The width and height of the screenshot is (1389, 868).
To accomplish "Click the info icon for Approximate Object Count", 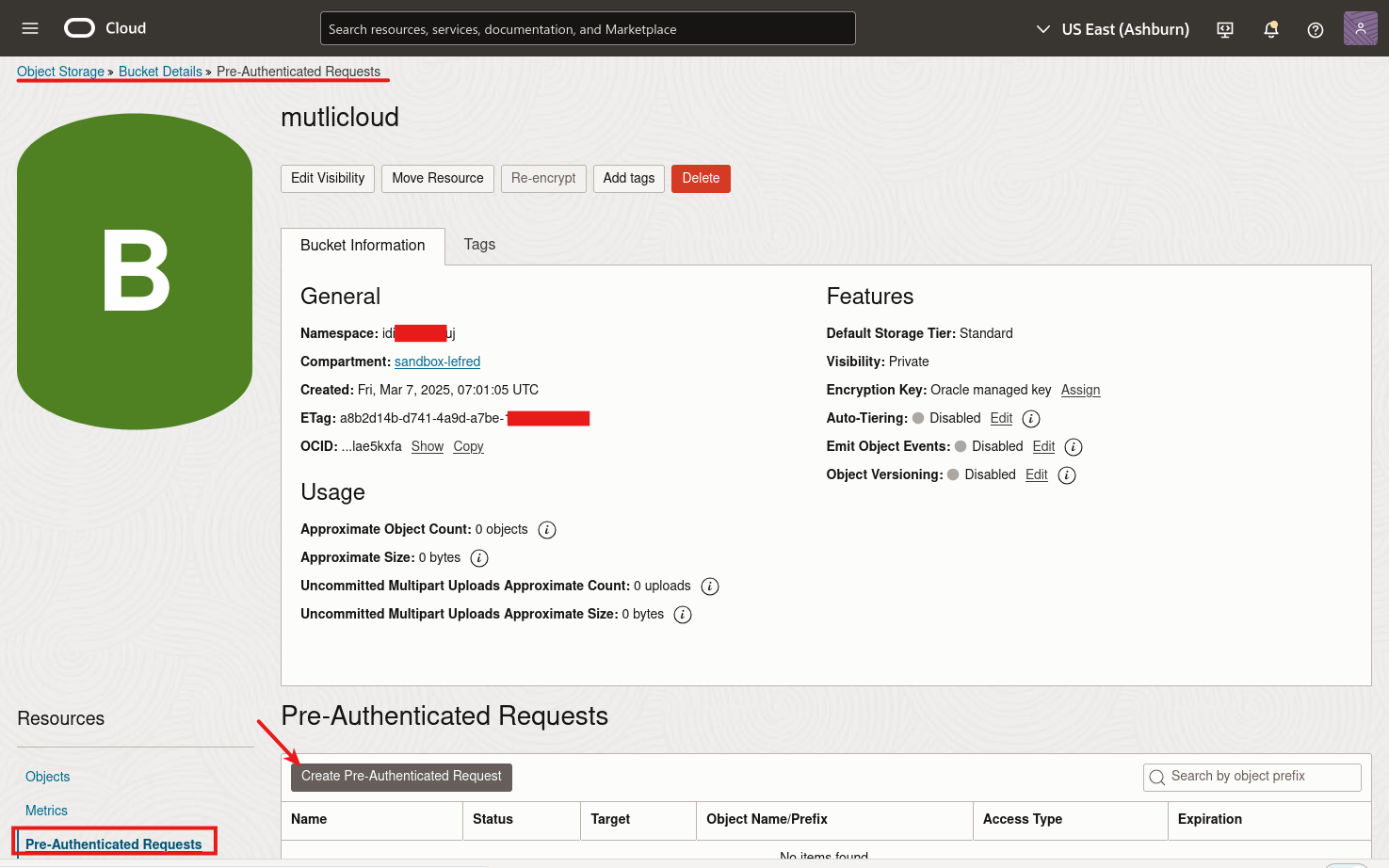I will tap(547, 530).
